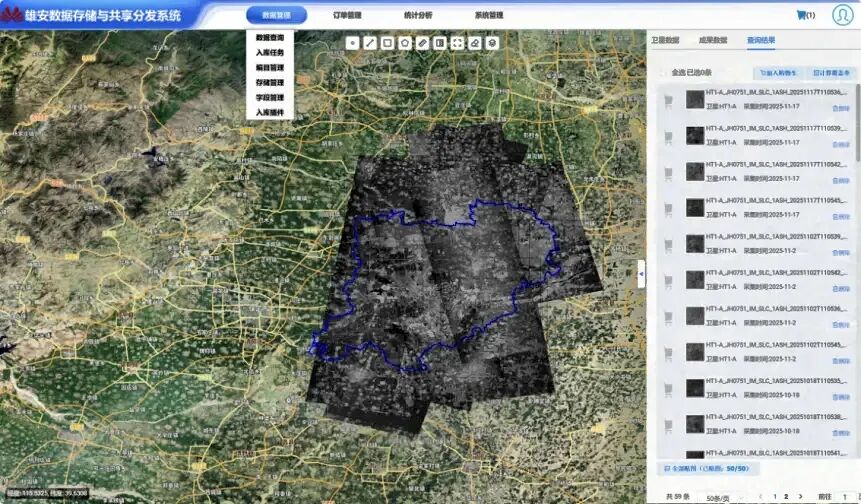Click the 加入购物车 button

[x=778, y=73]
